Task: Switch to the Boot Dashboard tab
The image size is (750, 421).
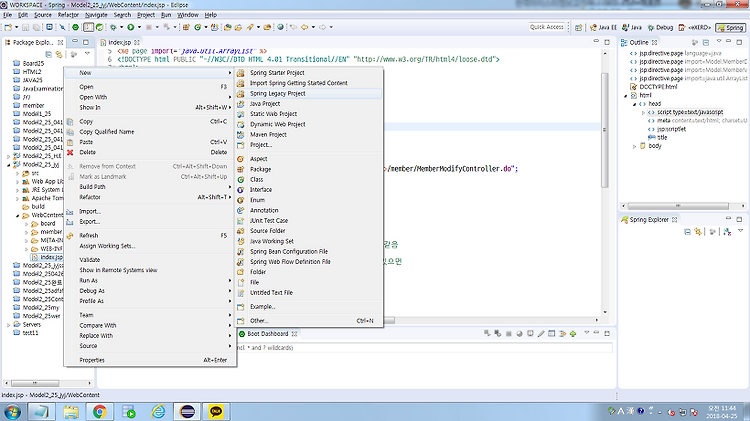Action: click(x=268, y=334)
